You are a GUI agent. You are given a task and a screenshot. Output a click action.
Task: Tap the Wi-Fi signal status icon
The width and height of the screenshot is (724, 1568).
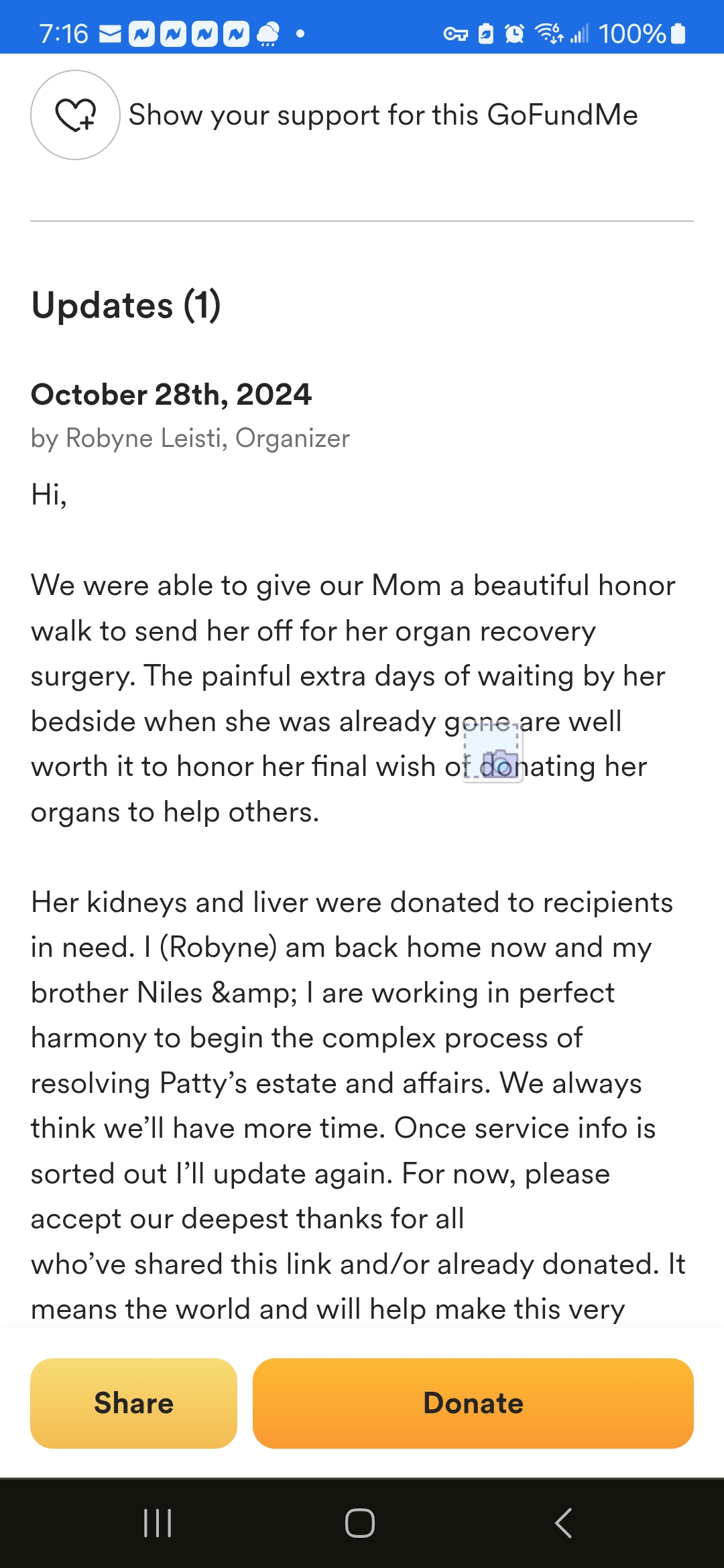(548, 34)
